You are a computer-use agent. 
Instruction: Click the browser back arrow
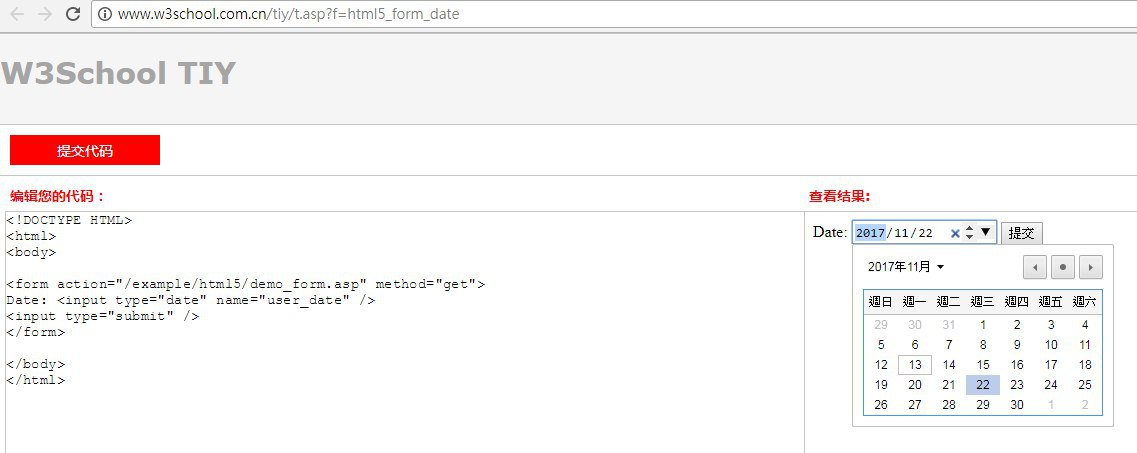point(17,15)
